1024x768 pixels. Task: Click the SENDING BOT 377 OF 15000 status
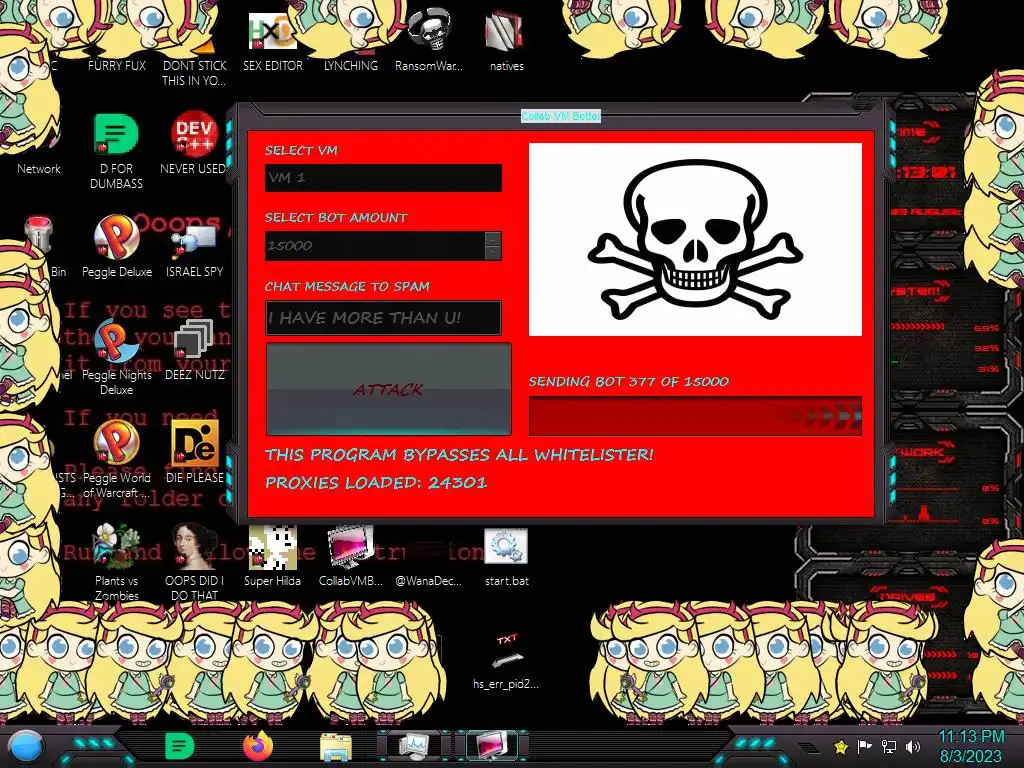click(628, 381)
